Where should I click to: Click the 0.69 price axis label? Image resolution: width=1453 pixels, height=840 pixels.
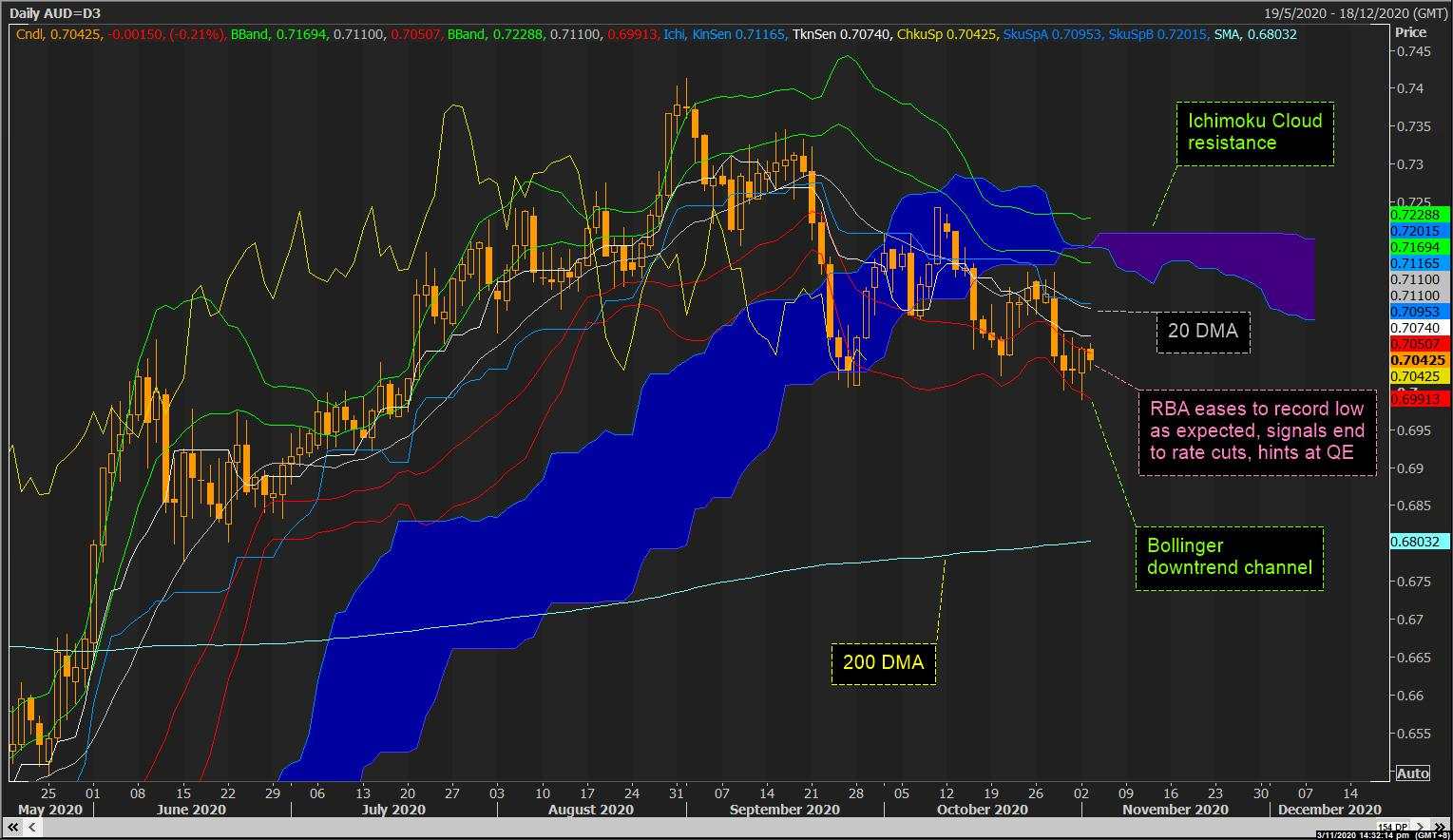pyautogui.click(x=1410, y=468)
